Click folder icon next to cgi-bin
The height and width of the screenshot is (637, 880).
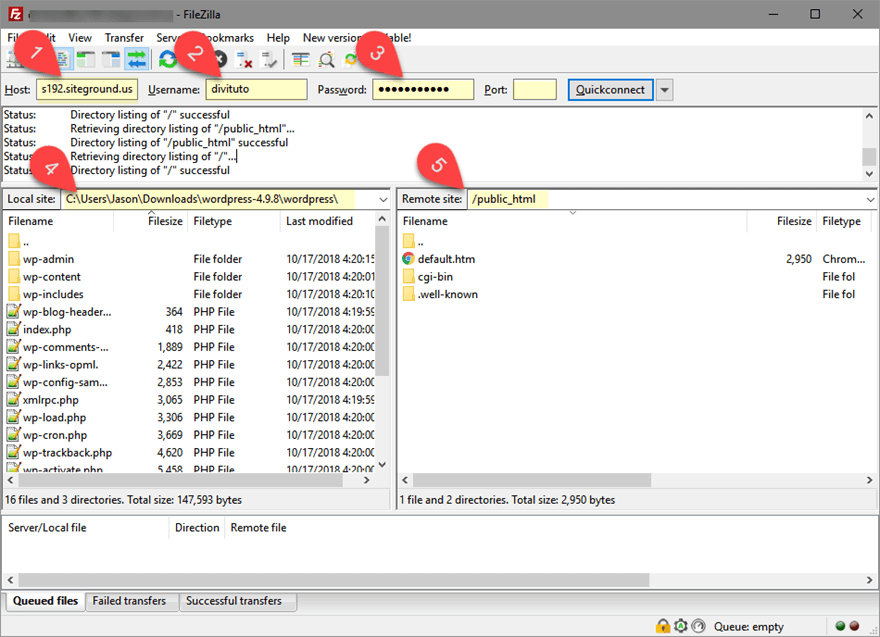coord(409,277)
